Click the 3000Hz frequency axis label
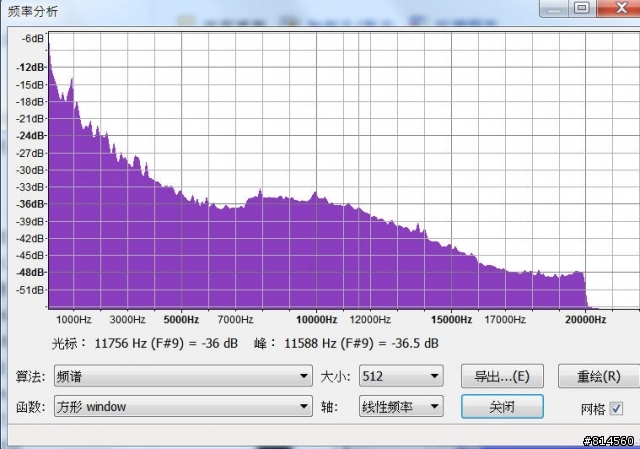Screen dimensions: 640x449 pyautogui.click(x=127, y=319)
